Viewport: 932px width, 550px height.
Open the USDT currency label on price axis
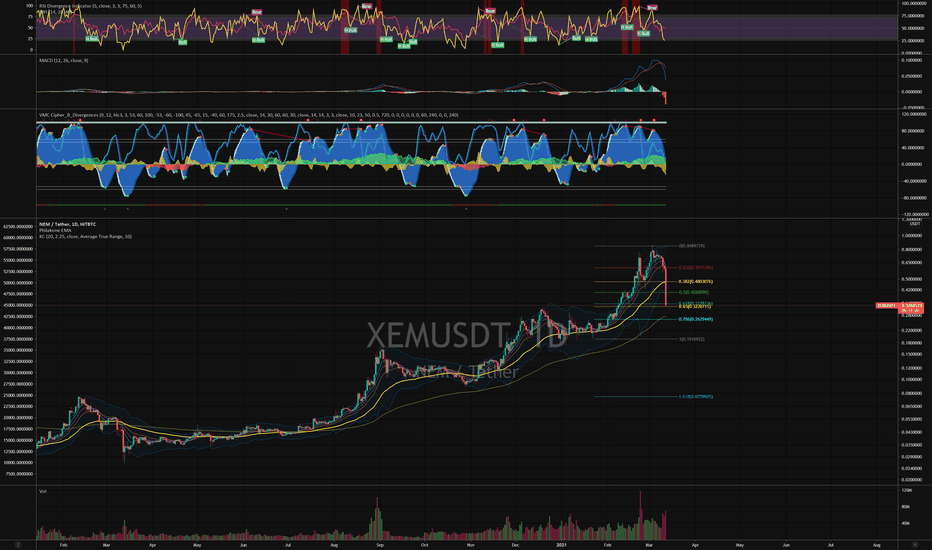coord(915,224)
